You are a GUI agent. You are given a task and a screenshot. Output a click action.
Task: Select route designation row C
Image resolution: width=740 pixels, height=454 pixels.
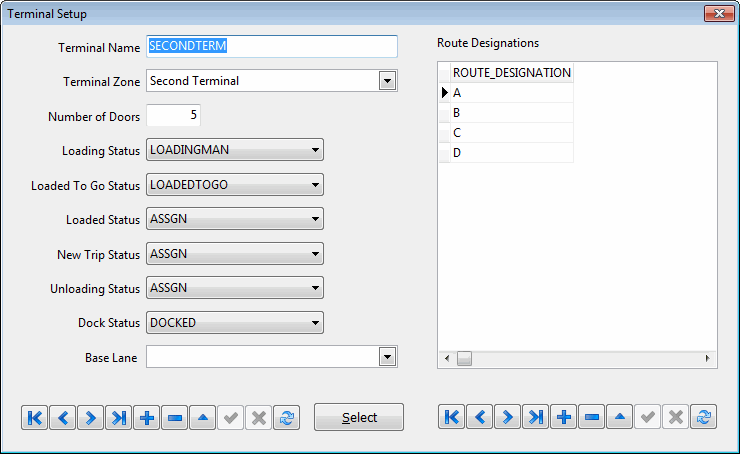pyautogui.click(x=510, y=133)
